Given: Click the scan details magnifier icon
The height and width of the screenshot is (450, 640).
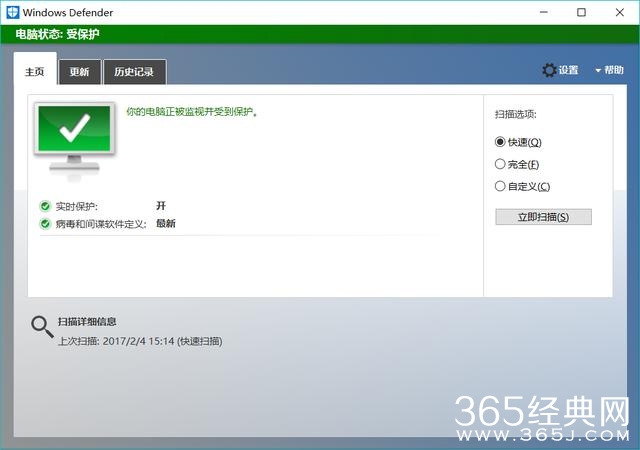Looking at the screenshot, I should tap(42, 326).
